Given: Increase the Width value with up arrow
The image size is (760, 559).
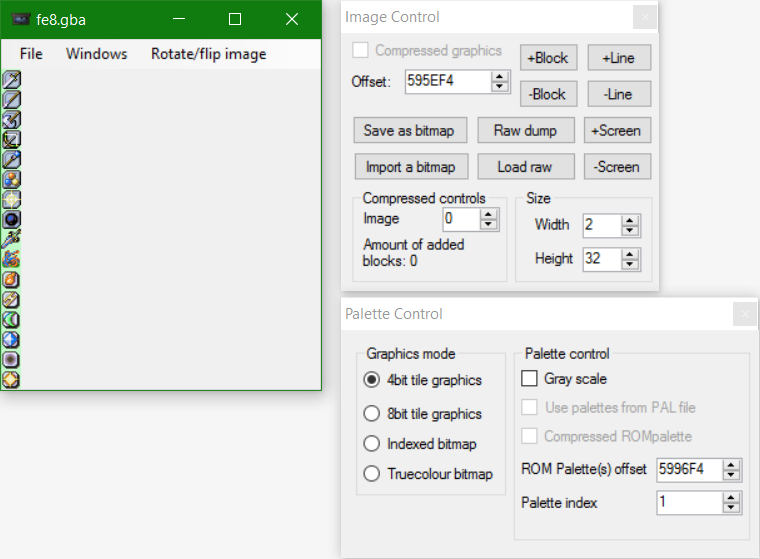Looking at the screenshot, I should pos(630,219).
